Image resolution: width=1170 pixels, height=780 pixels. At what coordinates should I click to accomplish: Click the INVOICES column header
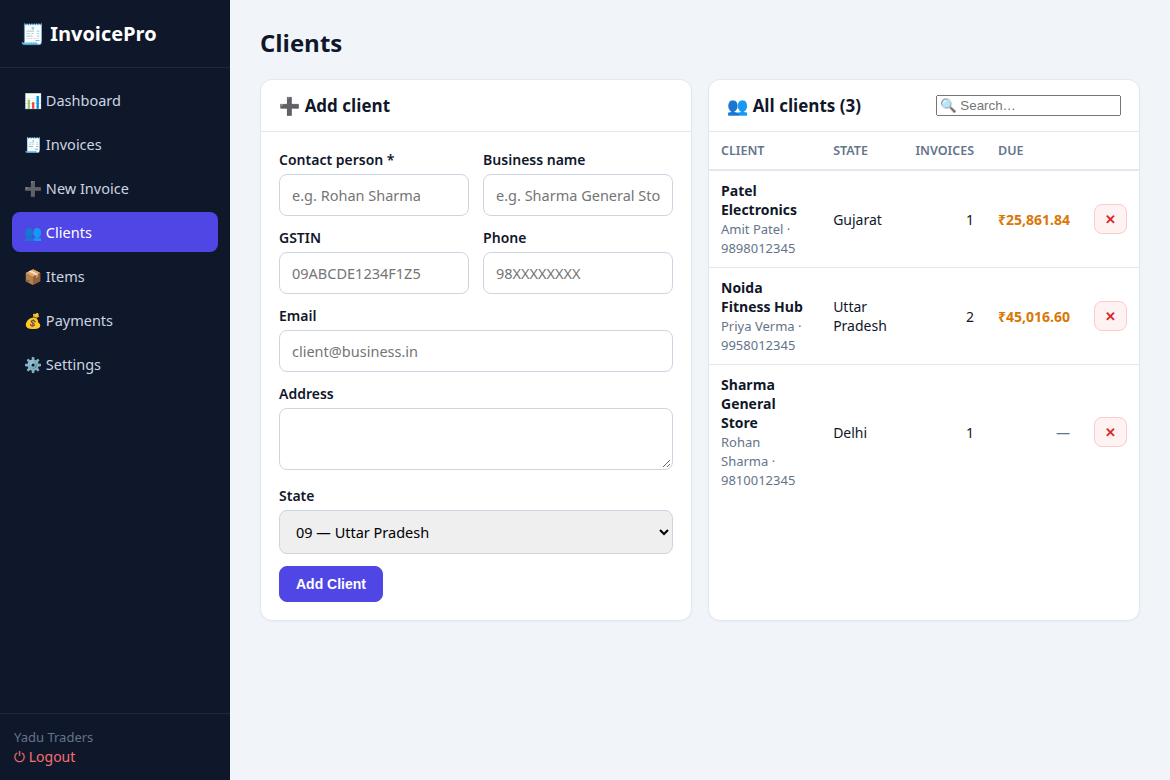(945, 151)
